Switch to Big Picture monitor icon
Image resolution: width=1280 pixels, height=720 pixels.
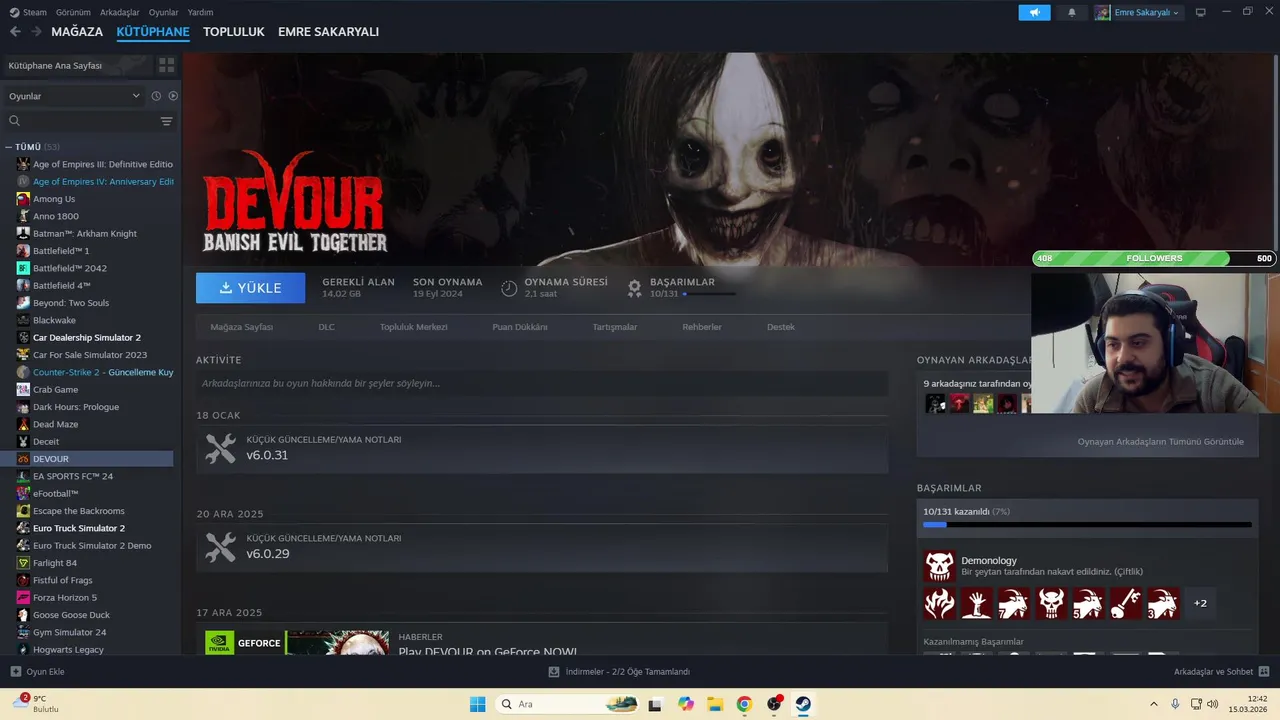click(1201, 12)
